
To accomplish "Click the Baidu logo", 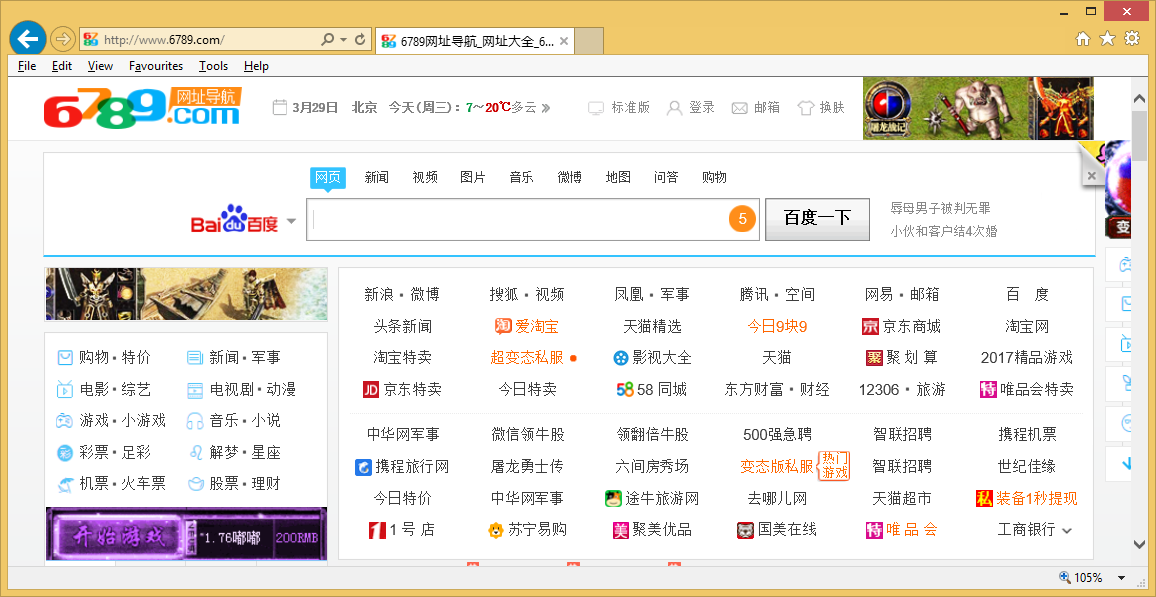I will [x=234, y=219].
